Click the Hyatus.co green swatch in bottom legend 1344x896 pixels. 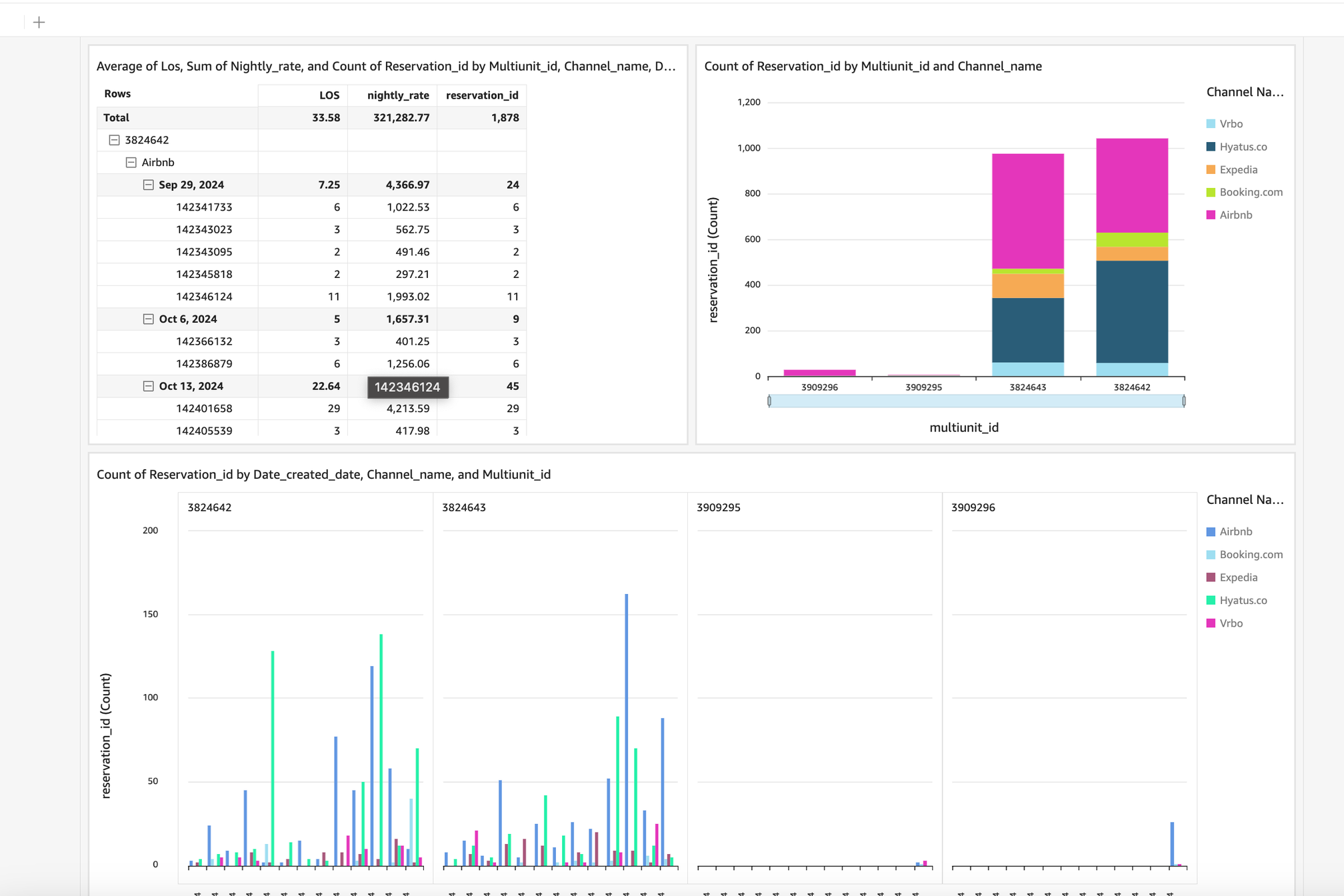(x=1211, y=601)
